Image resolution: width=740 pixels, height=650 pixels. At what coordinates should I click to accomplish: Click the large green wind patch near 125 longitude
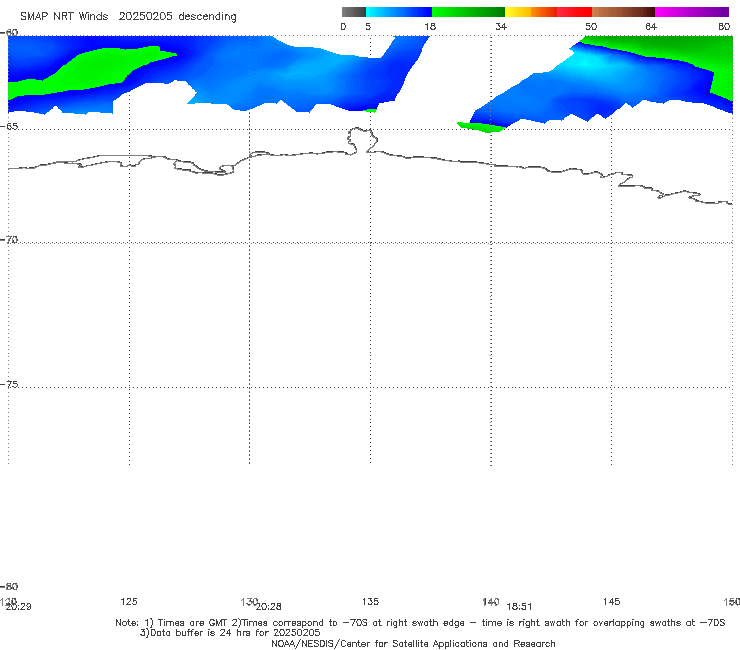coord(94,71)
